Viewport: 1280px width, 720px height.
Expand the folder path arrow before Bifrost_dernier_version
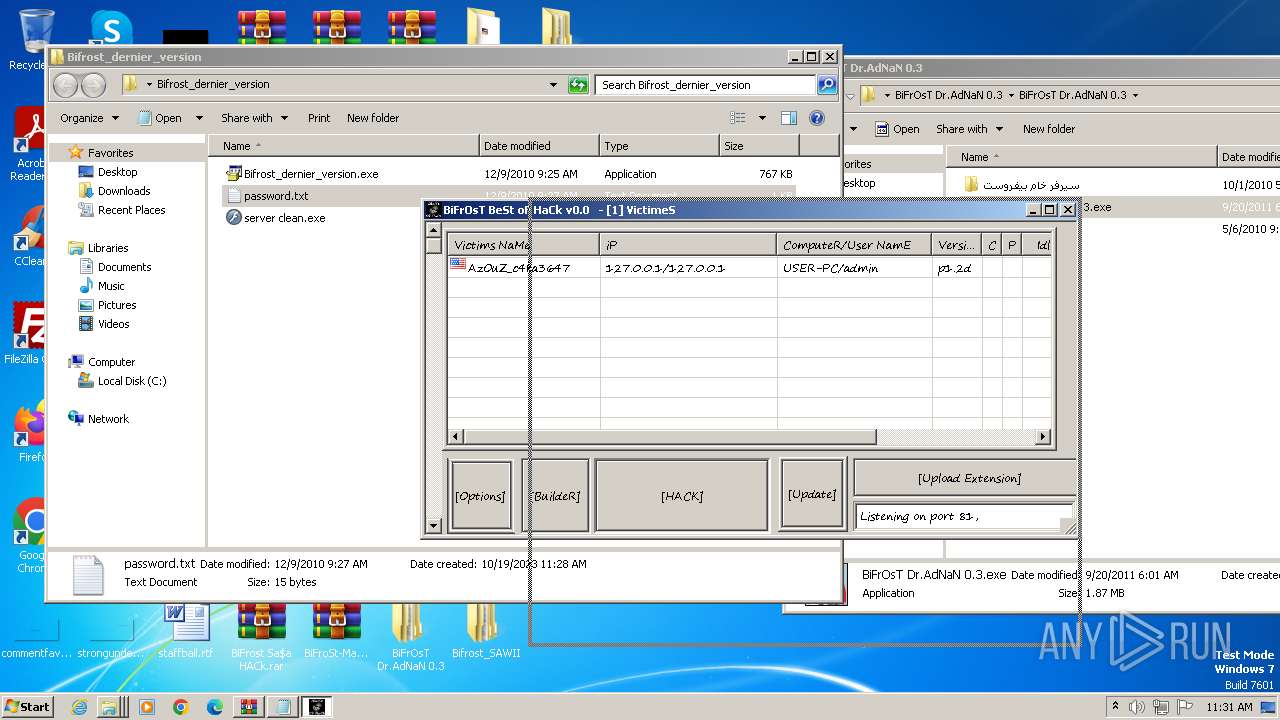point(149,85)
